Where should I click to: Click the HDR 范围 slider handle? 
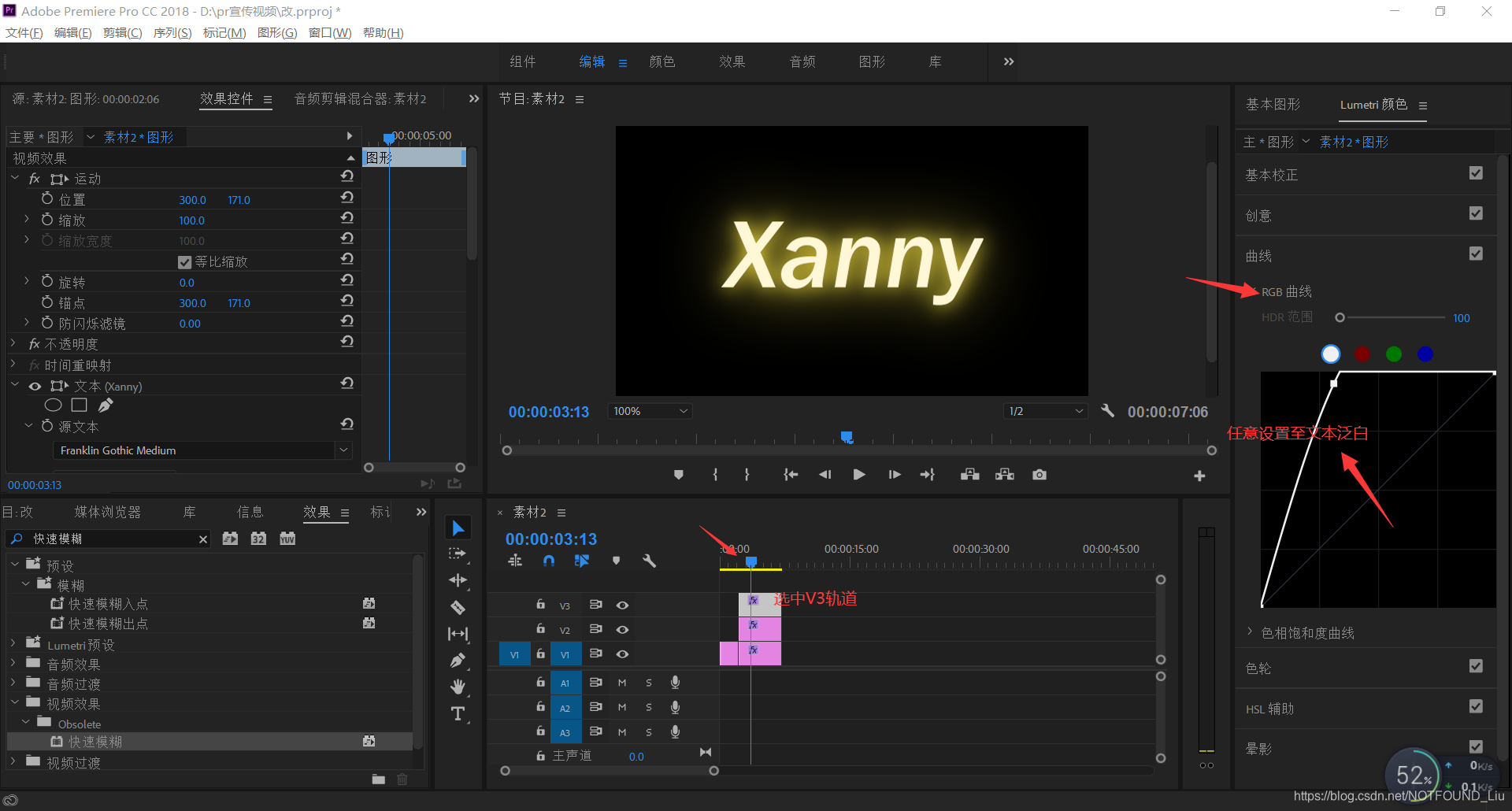(1340, 317)
